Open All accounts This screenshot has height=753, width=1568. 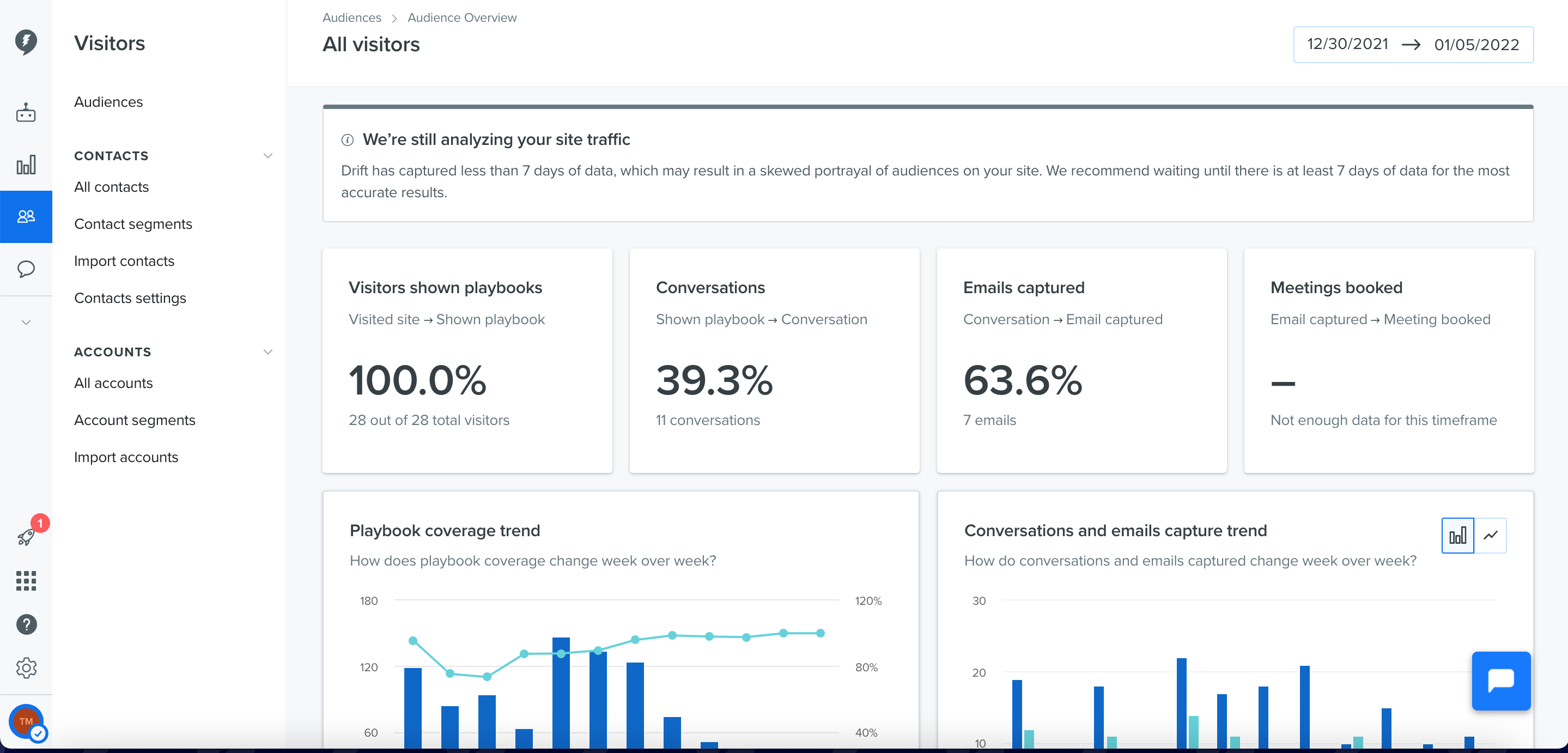point(113,383)
